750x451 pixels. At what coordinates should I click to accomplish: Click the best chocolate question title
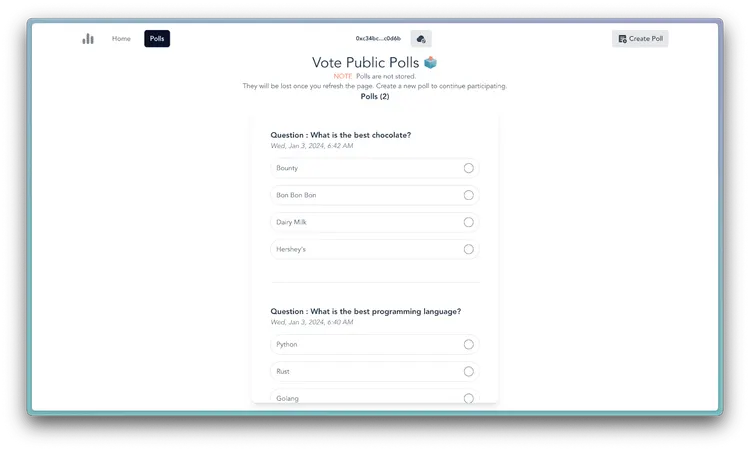point(341,135)
